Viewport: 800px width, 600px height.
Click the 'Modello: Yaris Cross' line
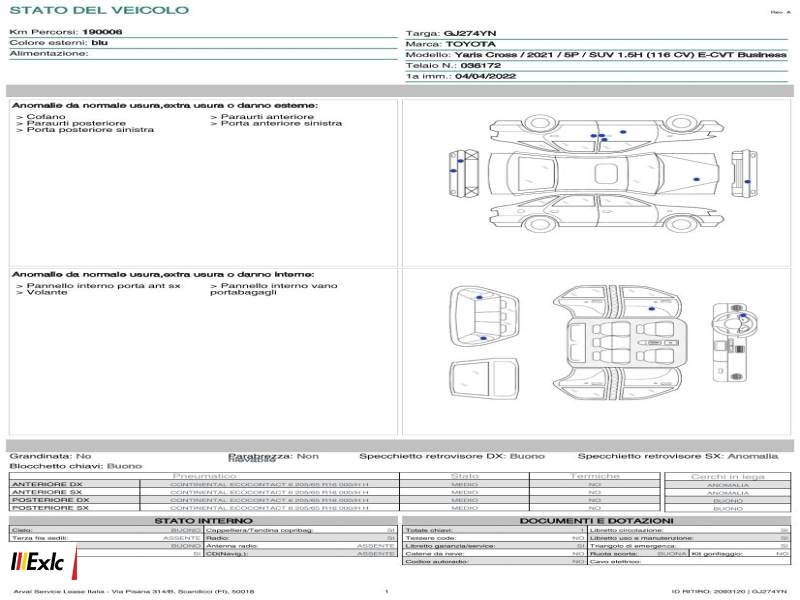[596, 55]
